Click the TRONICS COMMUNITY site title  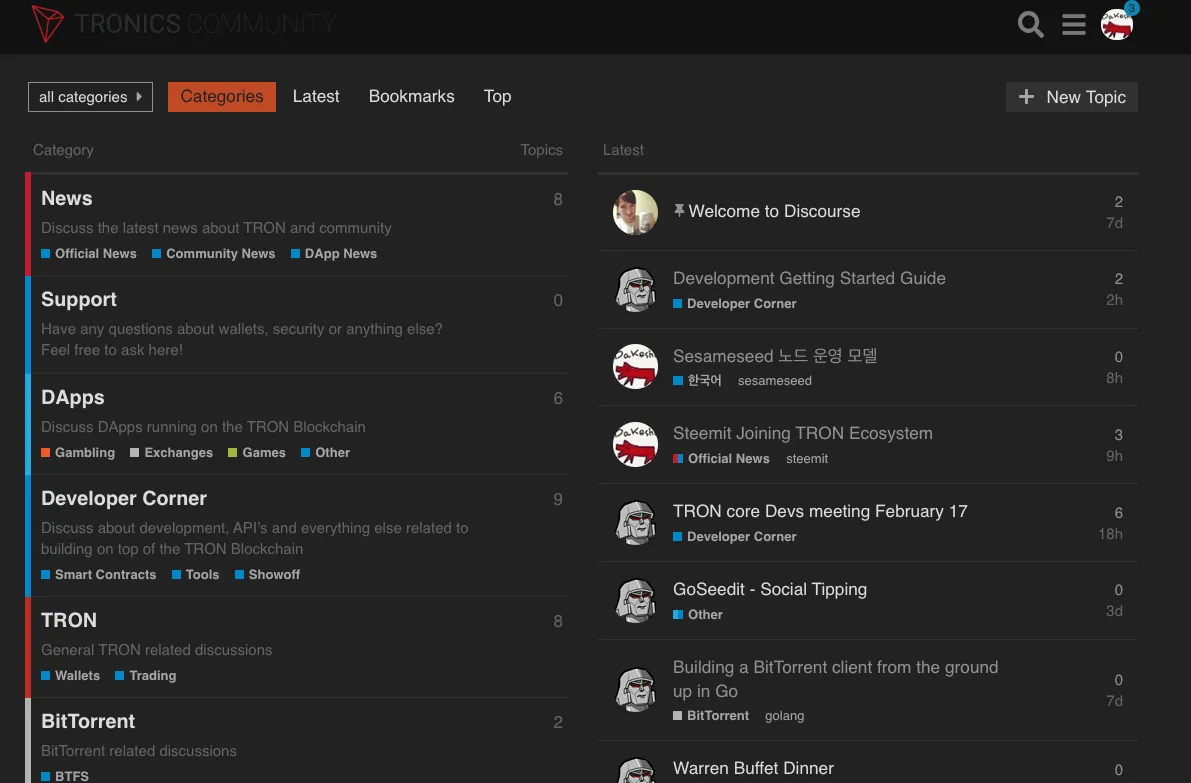click(x=205, y=24)
